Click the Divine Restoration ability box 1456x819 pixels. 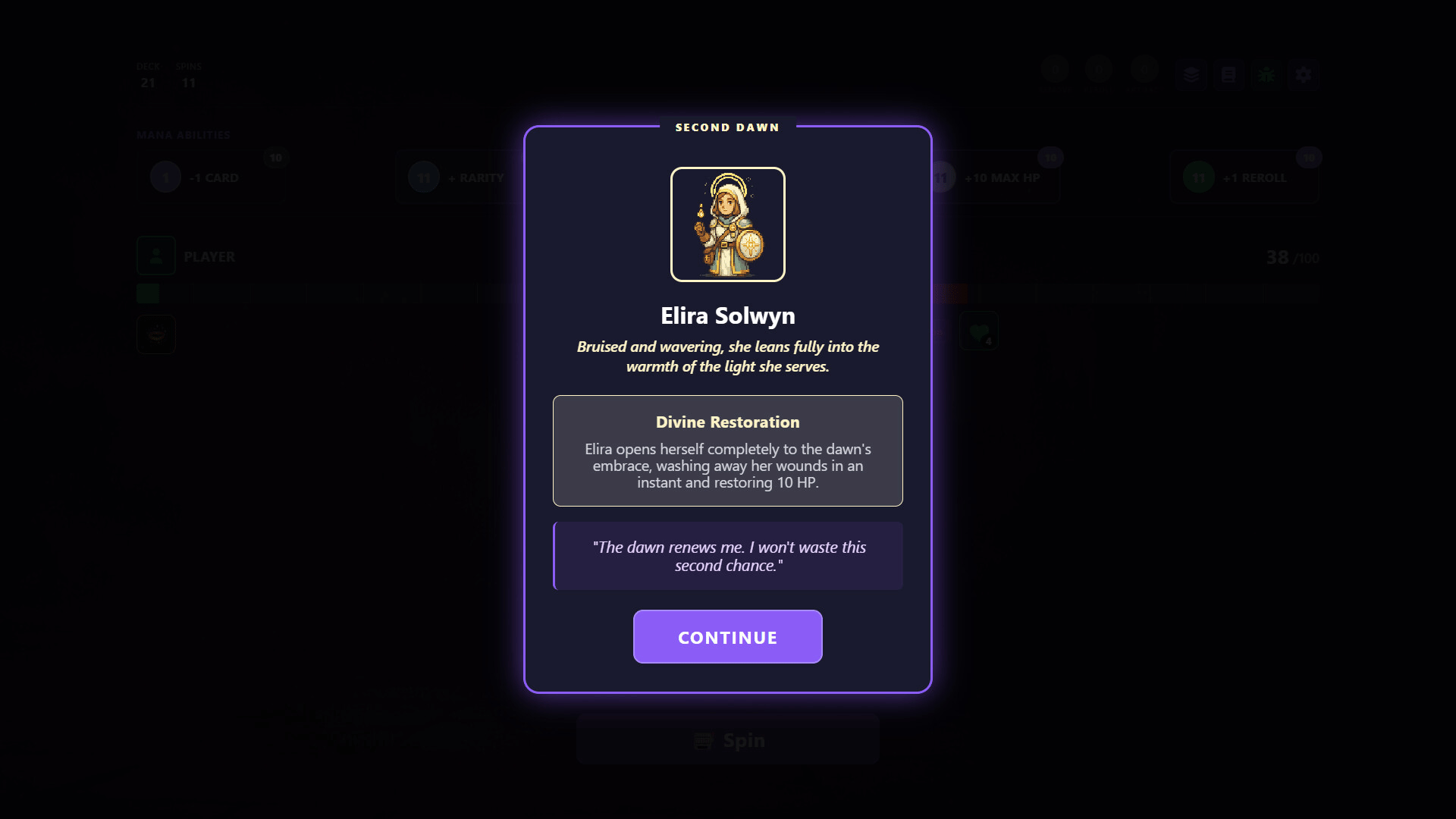point(727,450)
